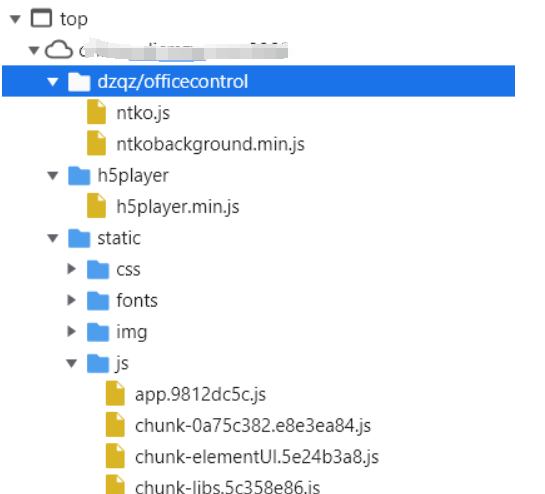545x494 pixels.
Task: Click the static folder icon
Action: pos(79,238)
